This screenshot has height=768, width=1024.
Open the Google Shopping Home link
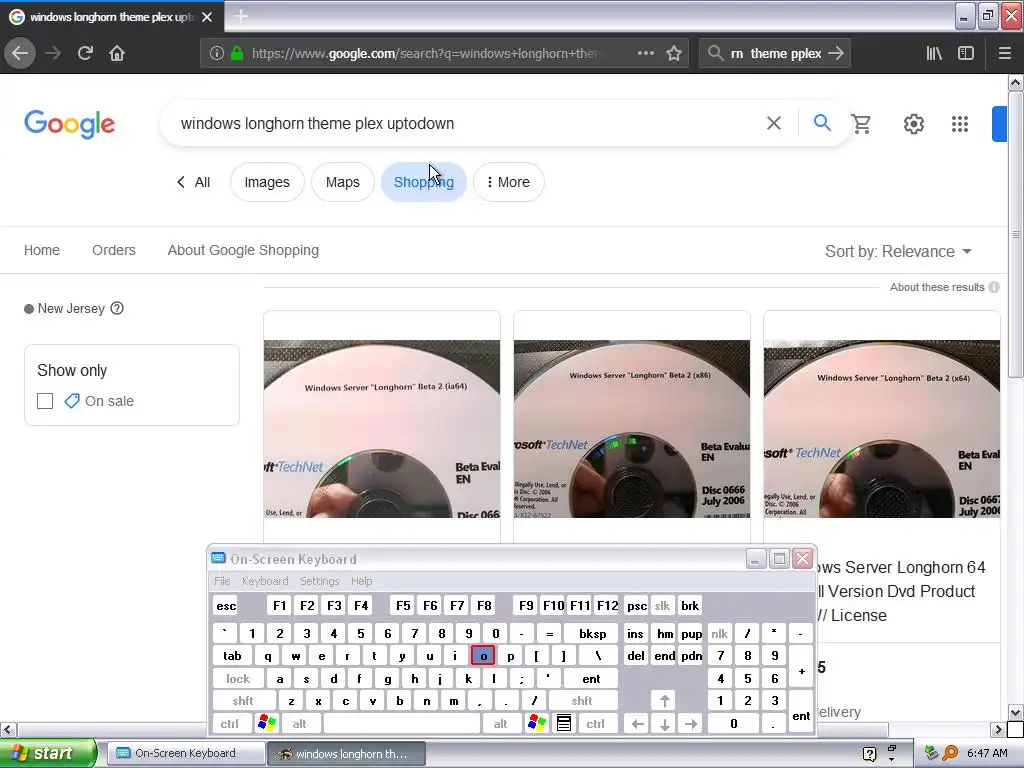tap(42, 250)
